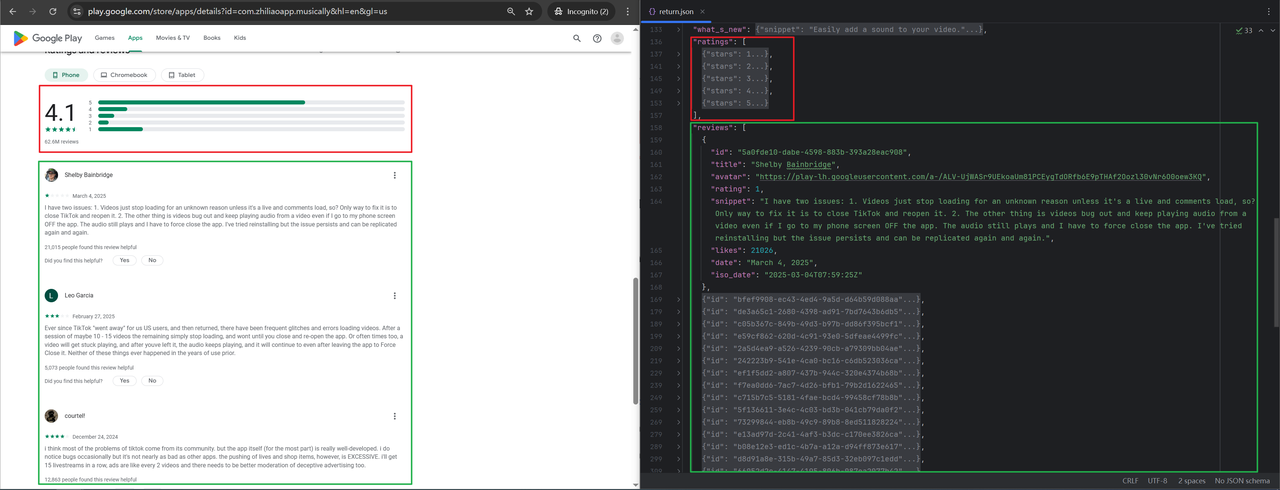Expand the folded review c05b367c block

(x=678, y=324)
